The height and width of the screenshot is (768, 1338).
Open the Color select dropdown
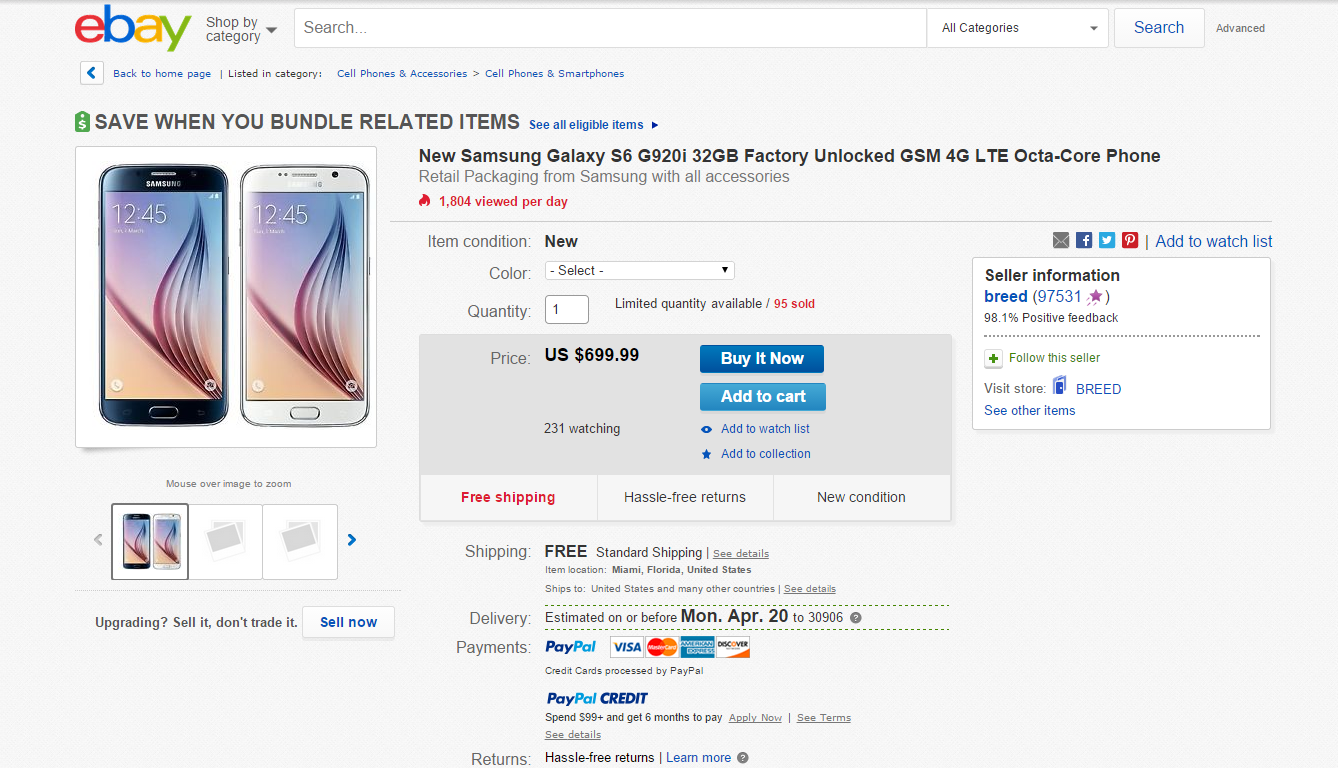tap(639, 270)
